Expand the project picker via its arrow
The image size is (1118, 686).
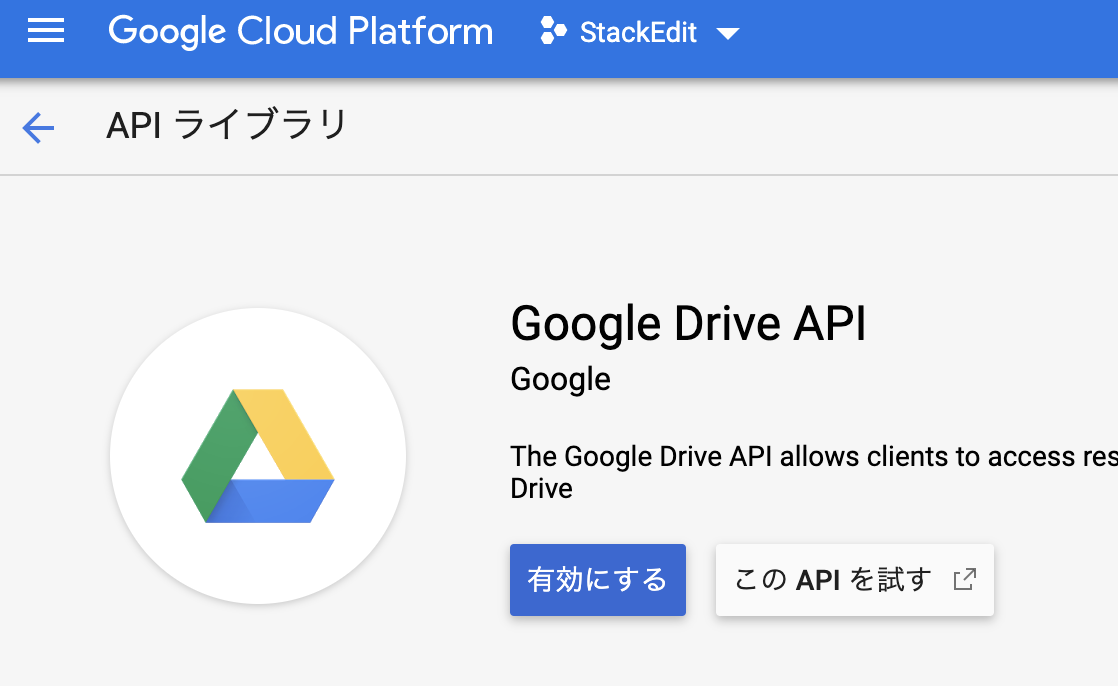(729, 32)
